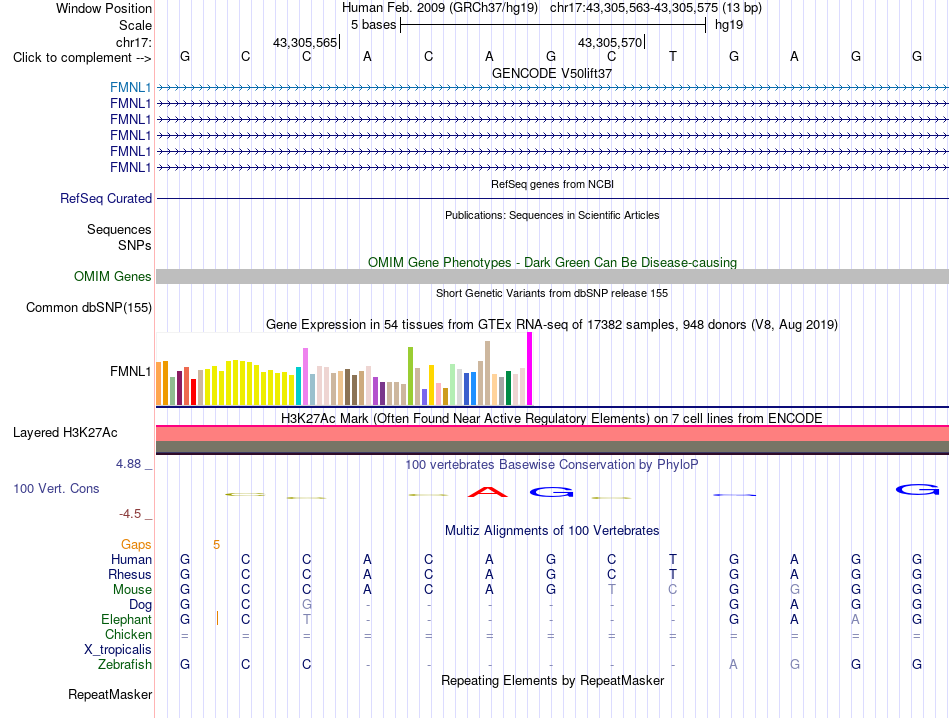Click the Dog species label
The width and height of the screenshot is (950, 718).
(140, 605)
